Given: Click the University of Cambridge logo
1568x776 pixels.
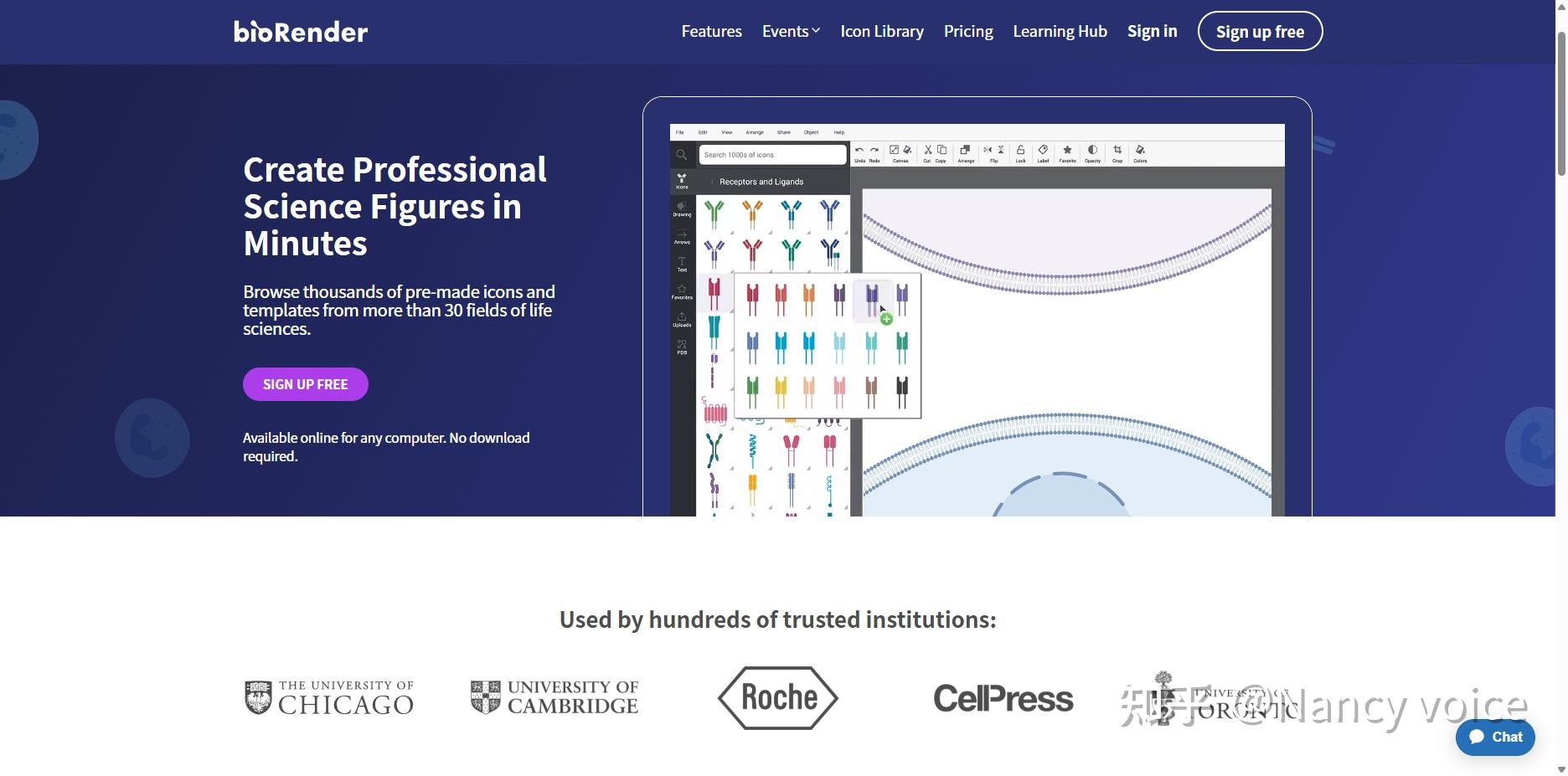Looking at the screenshot, I should click(554, 698).
